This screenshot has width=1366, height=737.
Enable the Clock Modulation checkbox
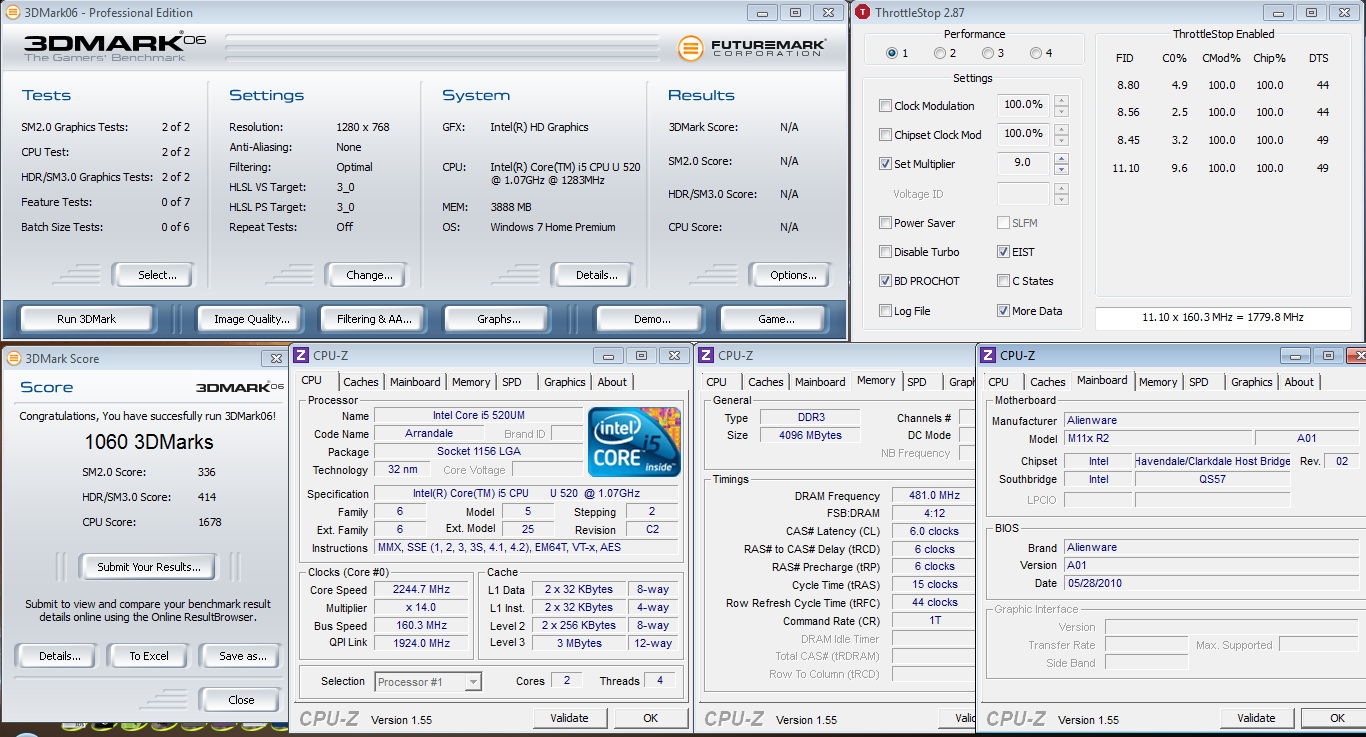pos(885,106)
